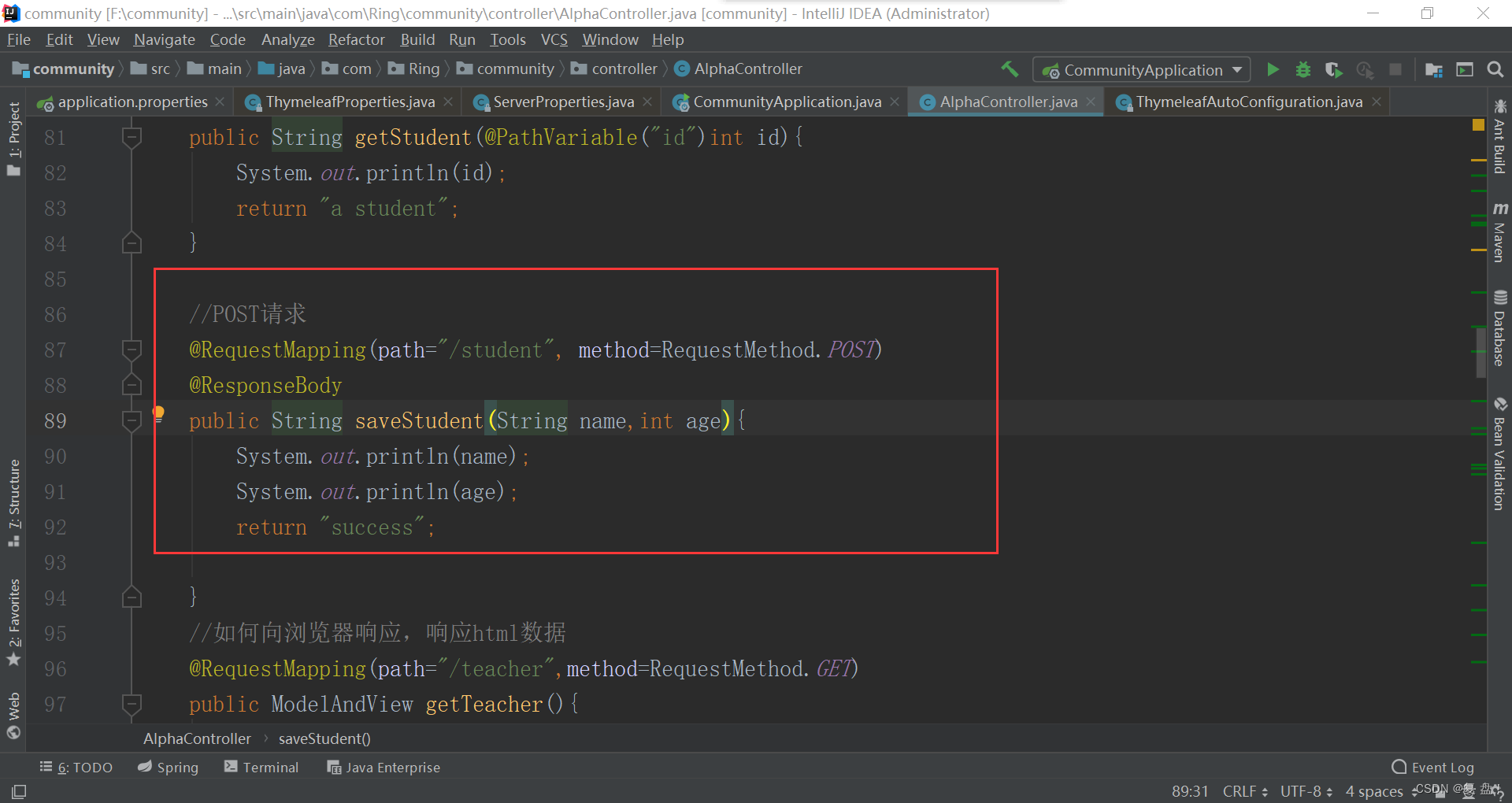Viewport: 1512px width, 803px height.
Task: Click the "success" string on line 92
Action: click(x=372, y=527)
